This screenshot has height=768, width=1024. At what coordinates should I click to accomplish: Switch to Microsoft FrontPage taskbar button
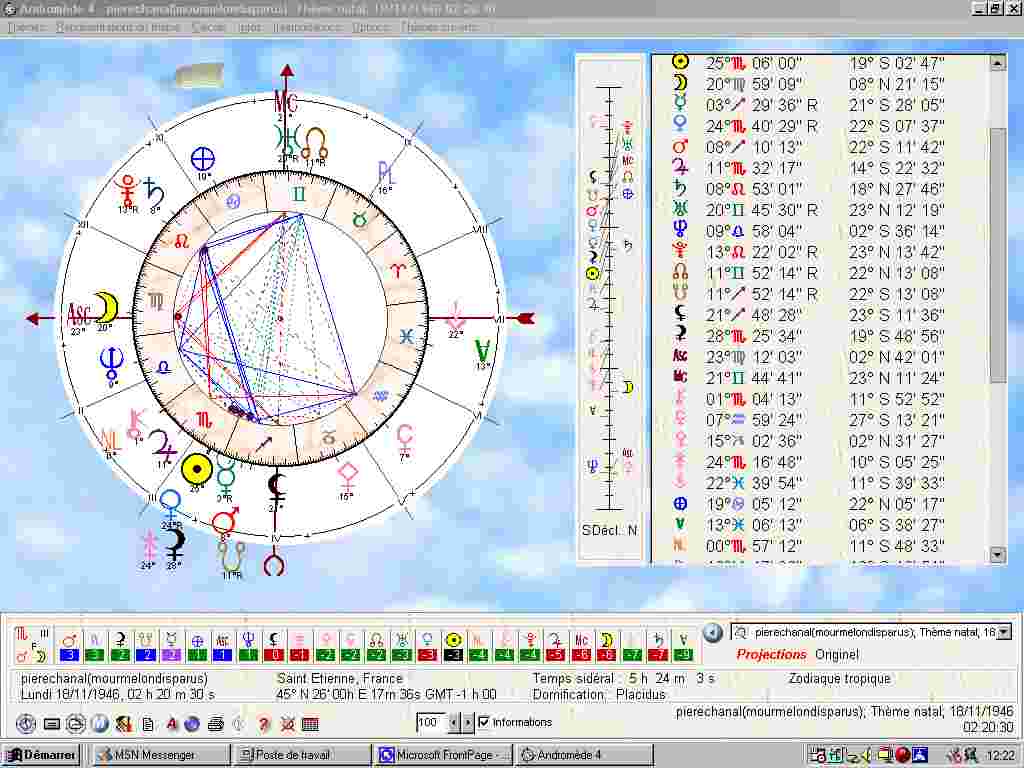pyautogui.click(x=443, y=756)
